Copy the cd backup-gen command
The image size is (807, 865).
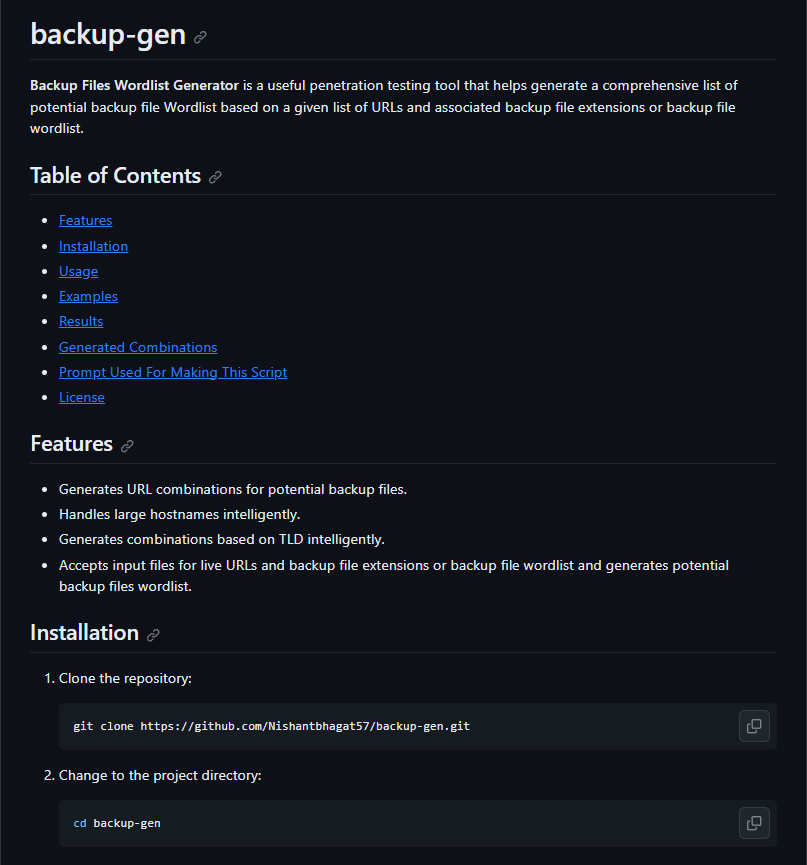(754, 823)
